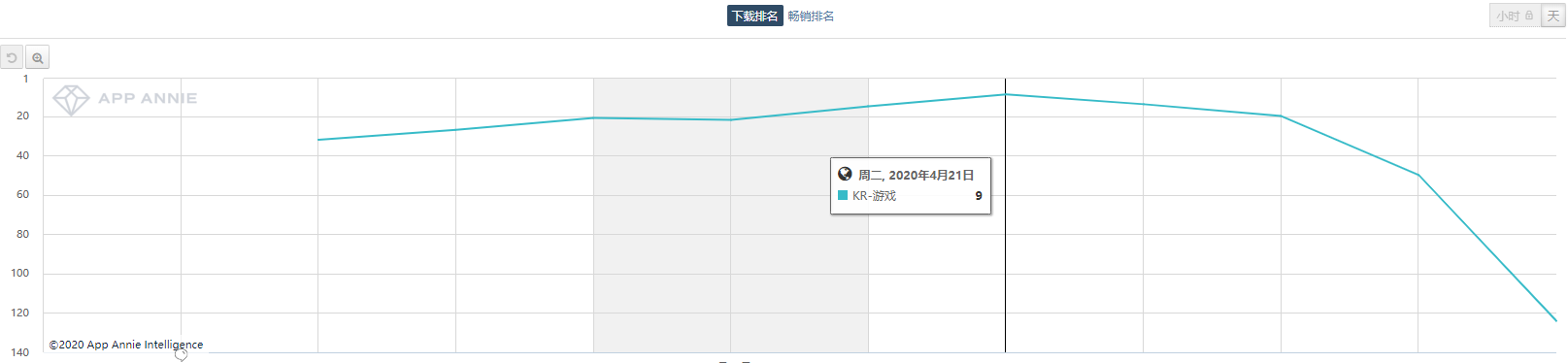Select the 小时 granularity toggle
This screenshot has width=1568, height=363.
[x=1515, y=16]
